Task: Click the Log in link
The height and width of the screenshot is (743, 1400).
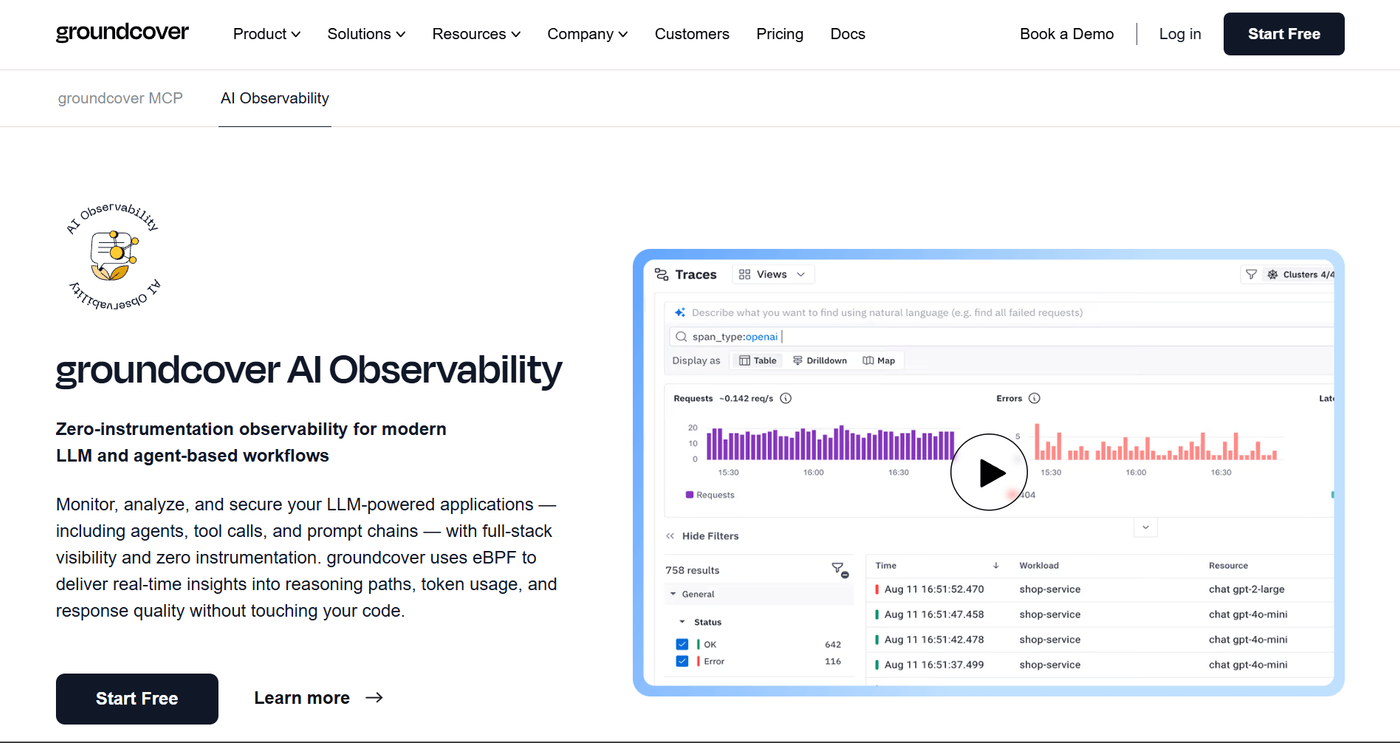Action: pos(1180,34)
